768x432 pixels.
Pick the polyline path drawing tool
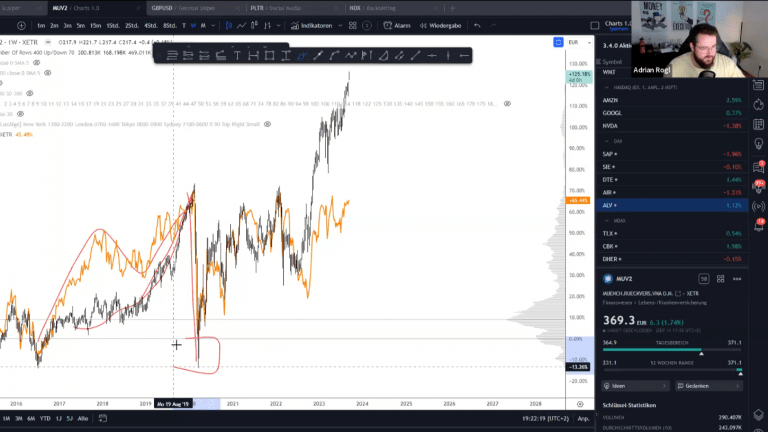coord(350,56)
